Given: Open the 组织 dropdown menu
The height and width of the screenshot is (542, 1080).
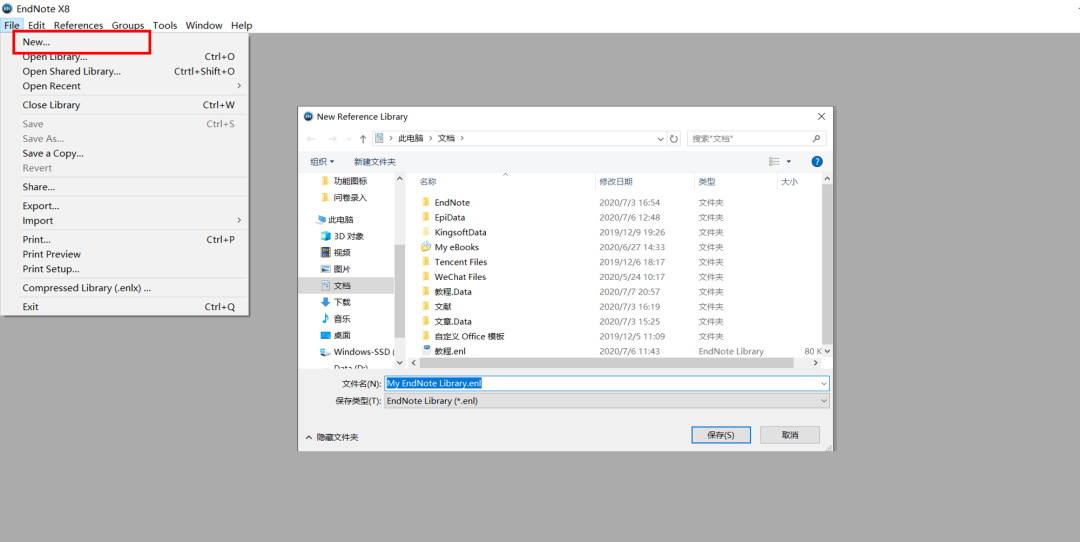Looking at the screenshot, I should [322, 161].
